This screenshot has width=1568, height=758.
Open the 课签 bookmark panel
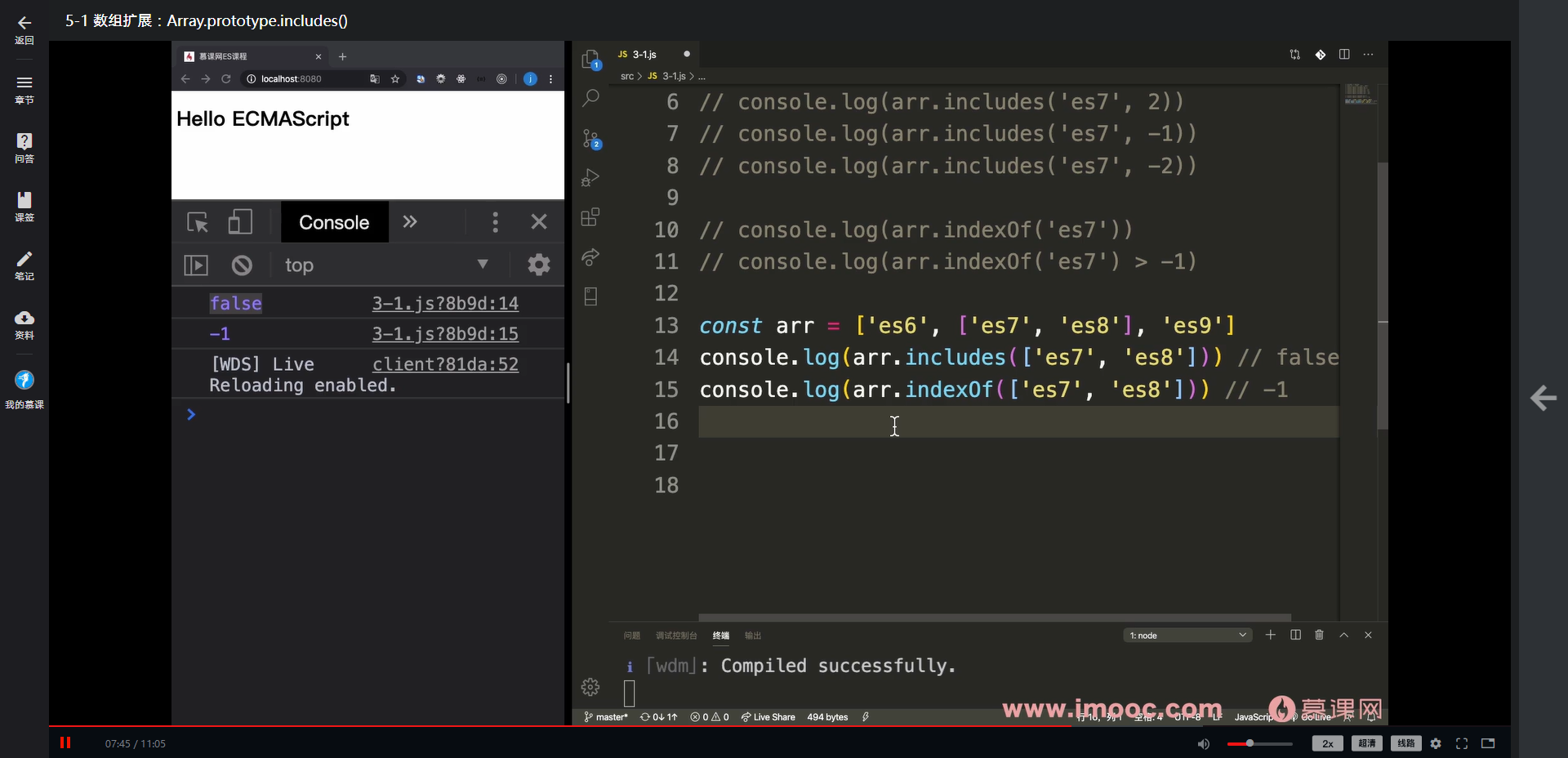24,207
